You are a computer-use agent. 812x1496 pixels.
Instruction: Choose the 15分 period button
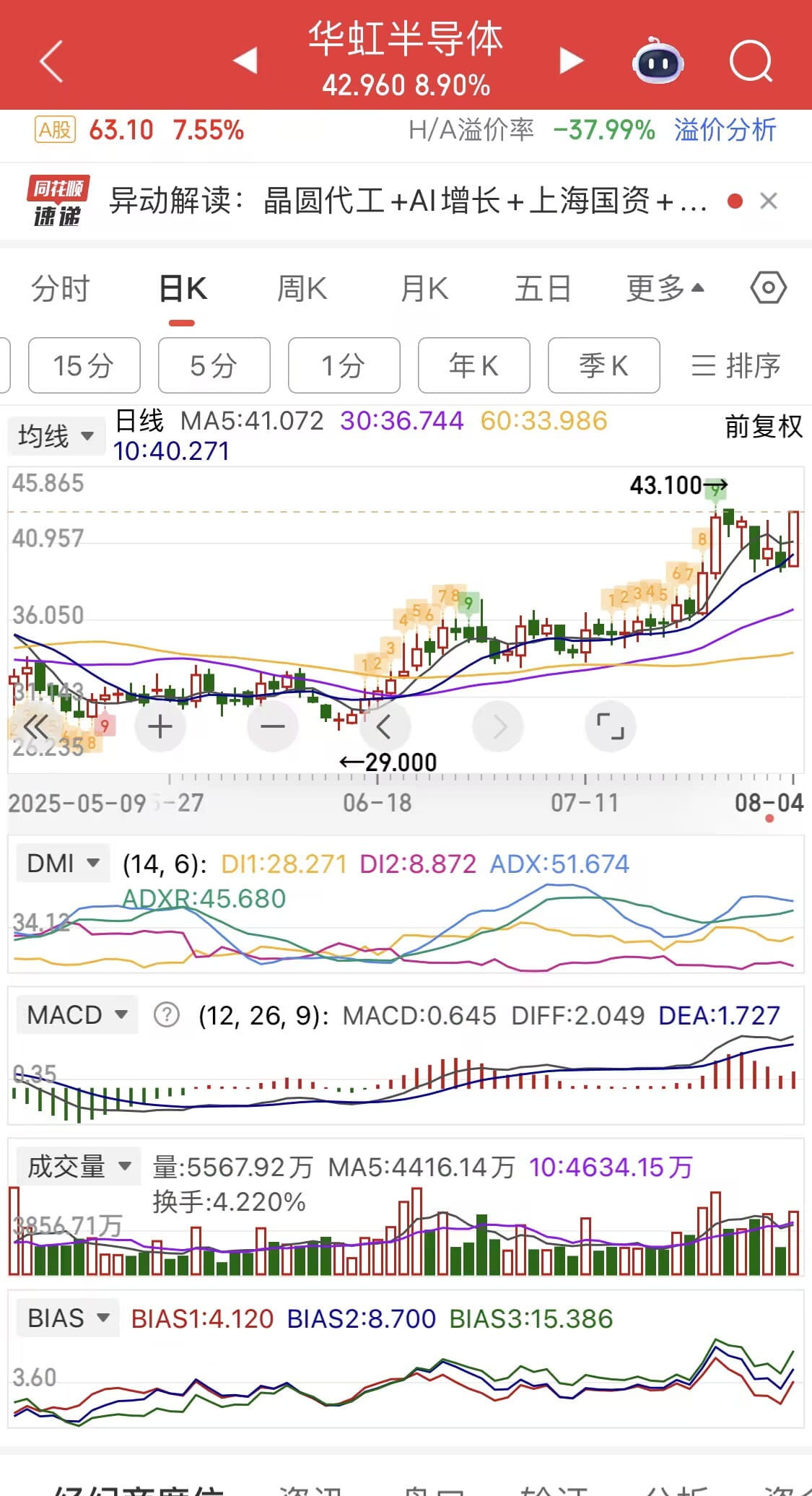click(x=84, y=365)
